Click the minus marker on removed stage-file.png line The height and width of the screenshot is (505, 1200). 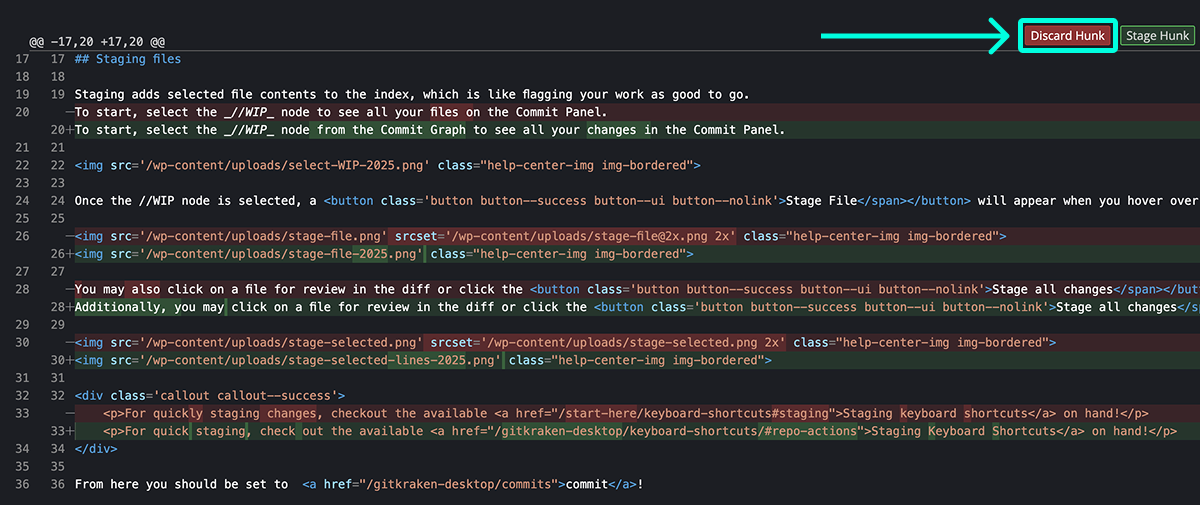tap(68, 237)
